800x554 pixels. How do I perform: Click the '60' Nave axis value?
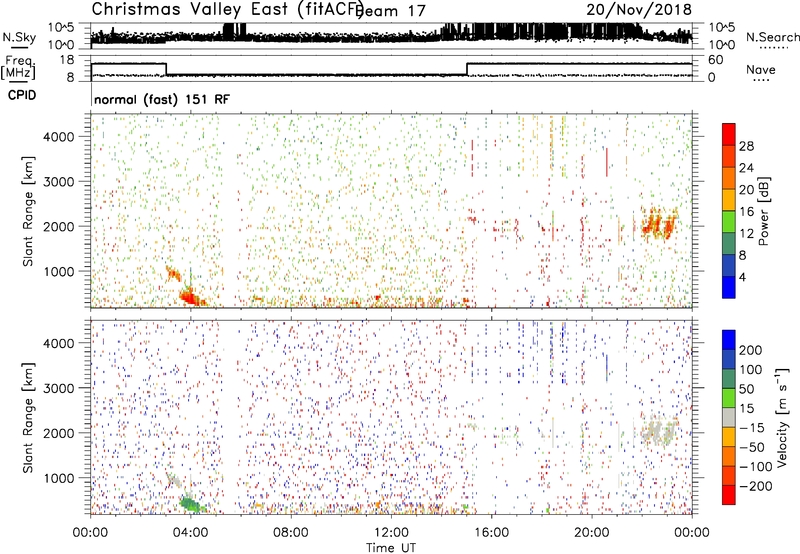tap(716, 60)
